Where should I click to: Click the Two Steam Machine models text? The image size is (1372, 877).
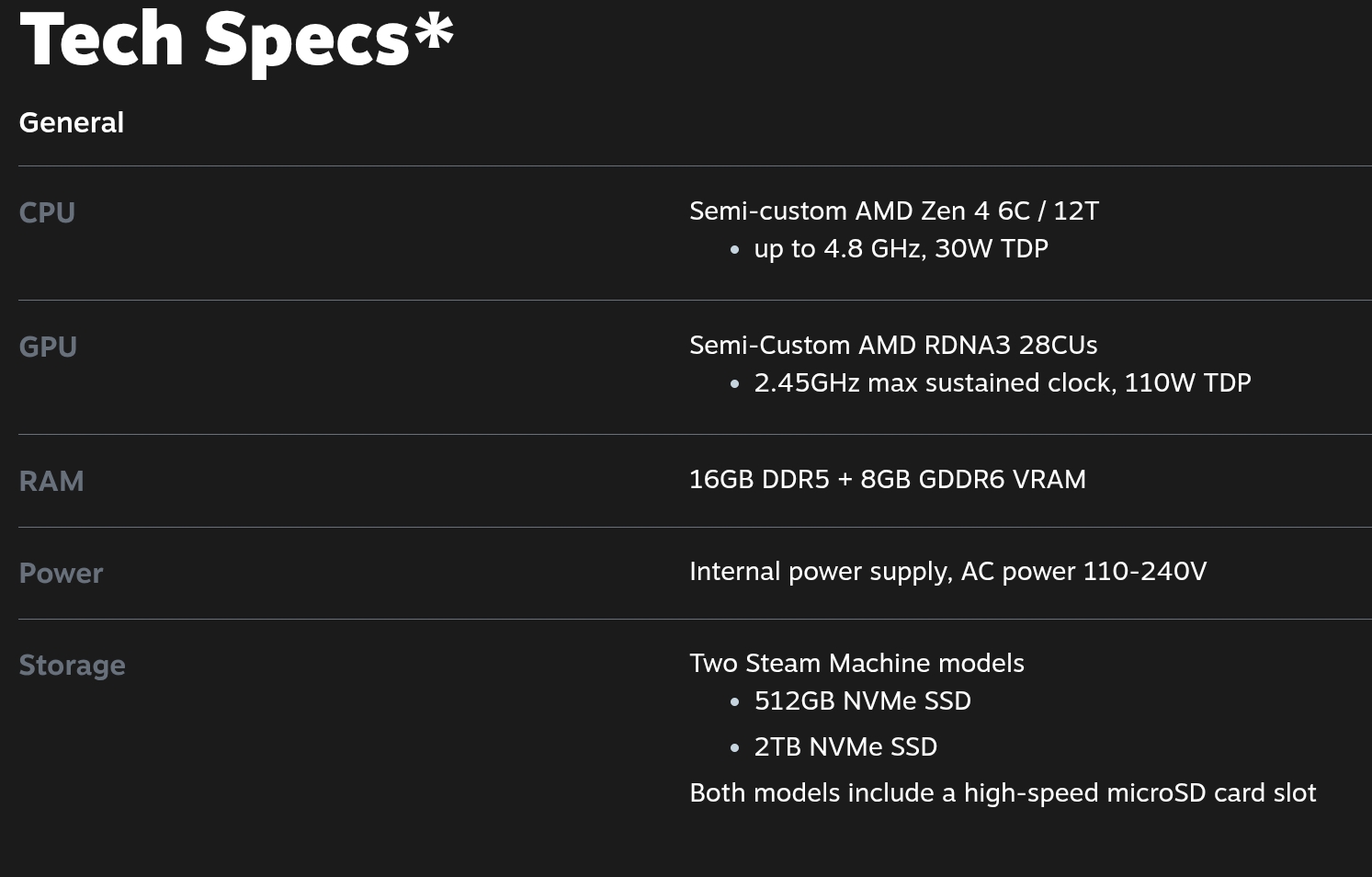[856, 663]
